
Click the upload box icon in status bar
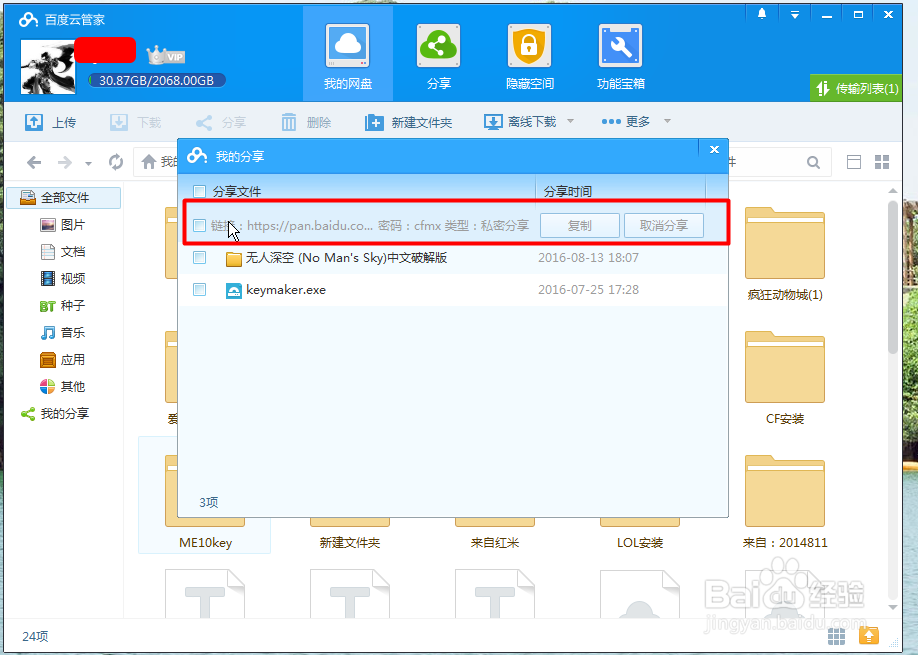869,636
